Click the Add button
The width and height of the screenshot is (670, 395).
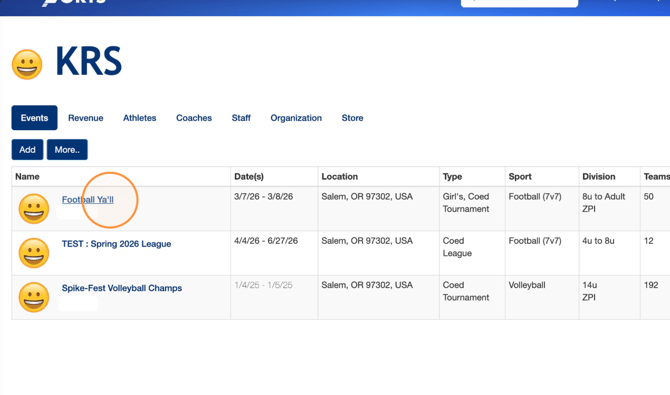tap(27, 150)
